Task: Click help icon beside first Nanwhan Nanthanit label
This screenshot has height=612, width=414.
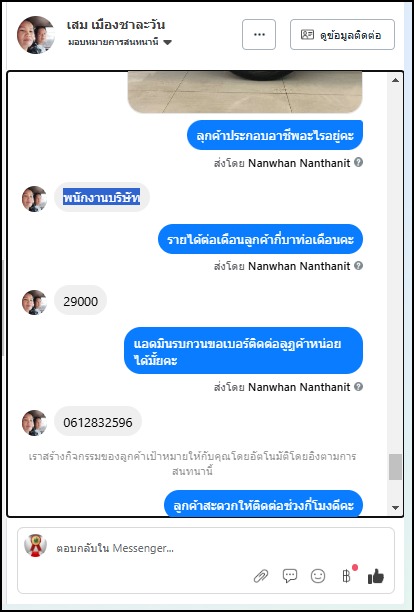Action: pyautogui.click(x=359, y=162)
